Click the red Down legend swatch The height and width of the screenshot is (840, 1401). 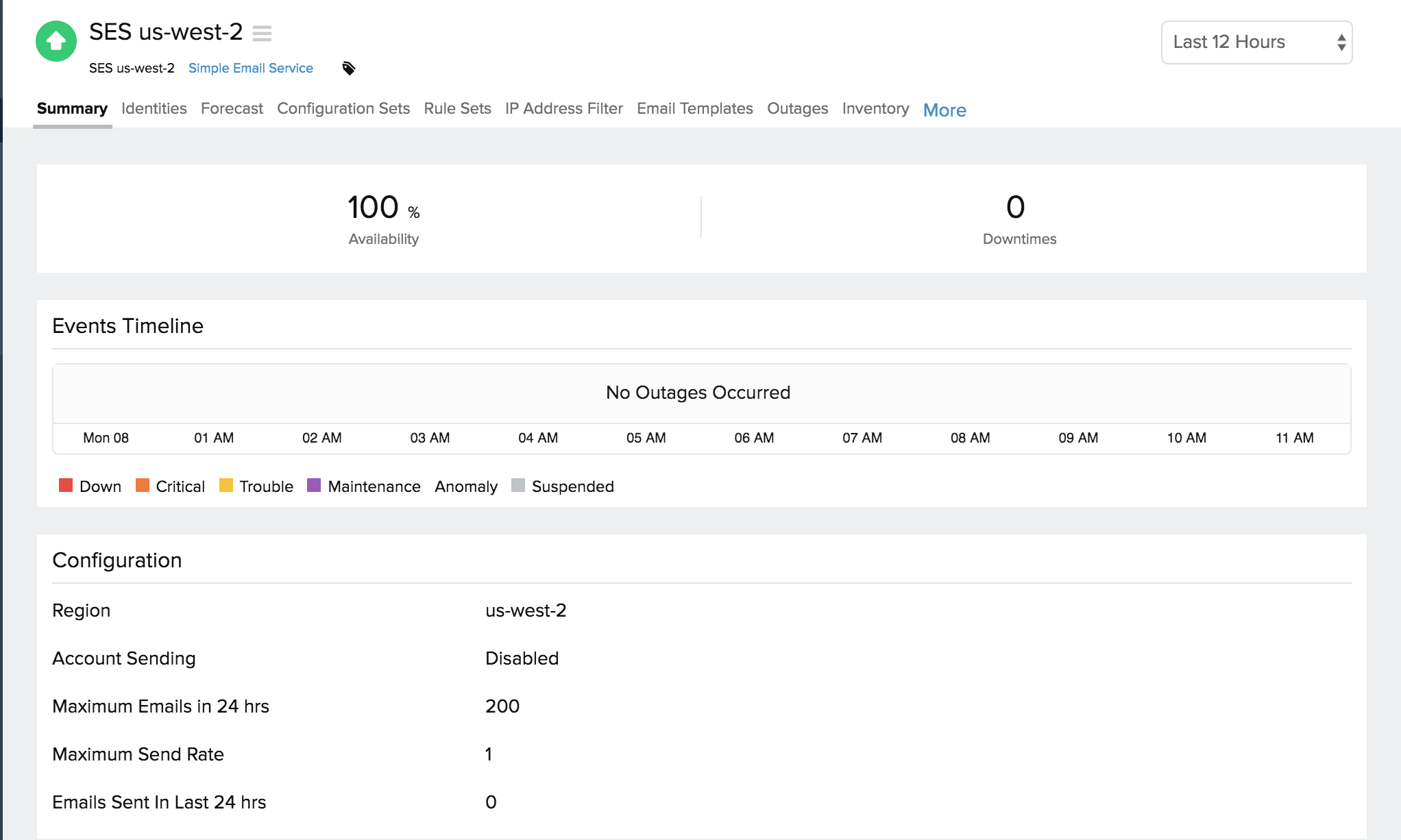tap(66, 486)
